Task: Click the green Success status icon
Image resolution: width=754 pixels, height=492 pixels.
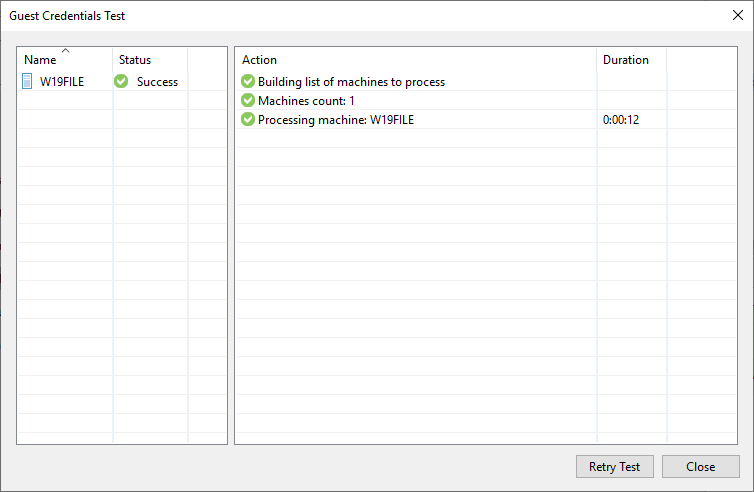Action: tap(121, 81)
